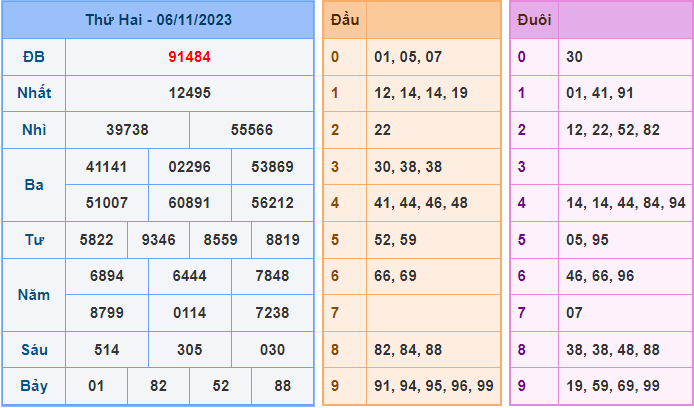Select the Bảy row label

coord(34,386)
